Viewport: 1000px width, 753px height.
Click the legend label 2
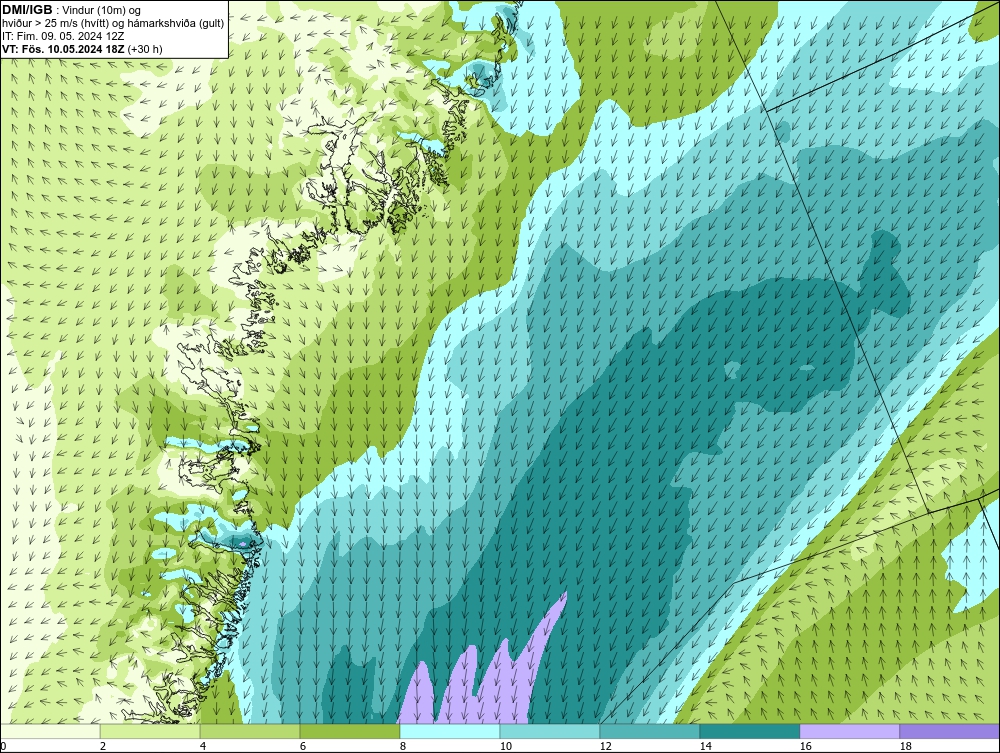click(103, 746)
